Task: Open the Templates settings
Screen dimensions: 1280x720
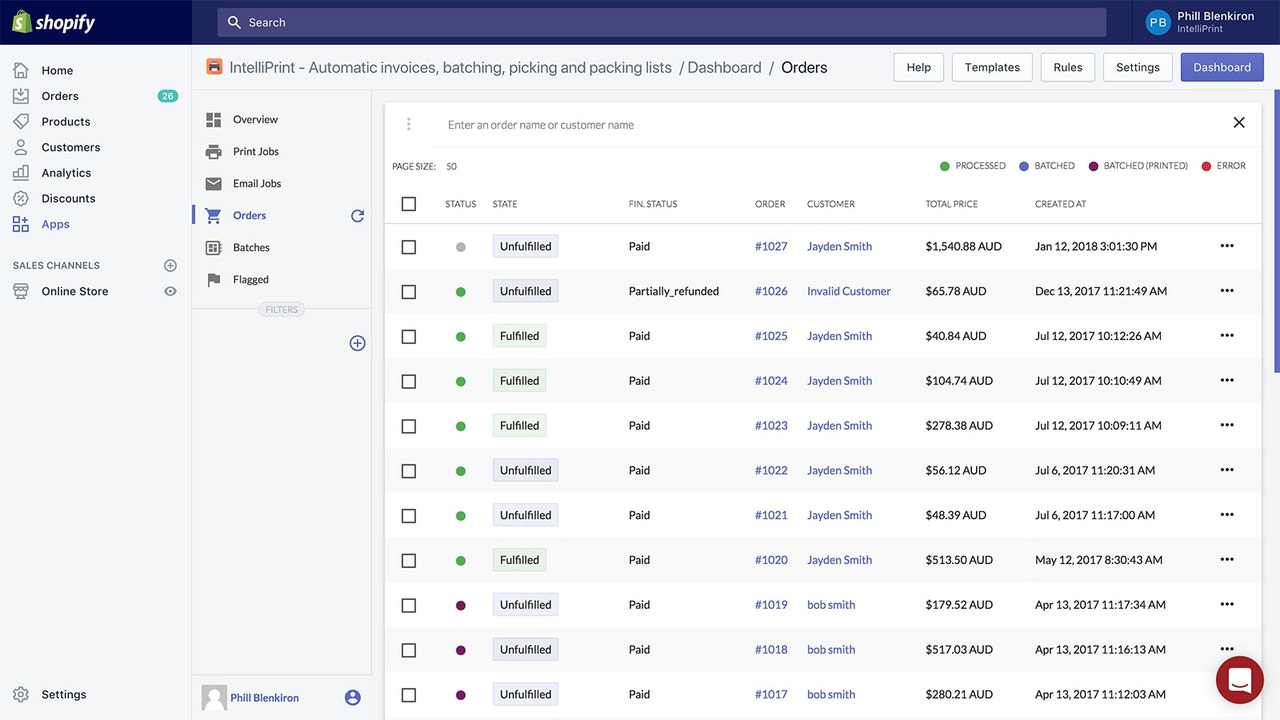Action: coord(991,67)
